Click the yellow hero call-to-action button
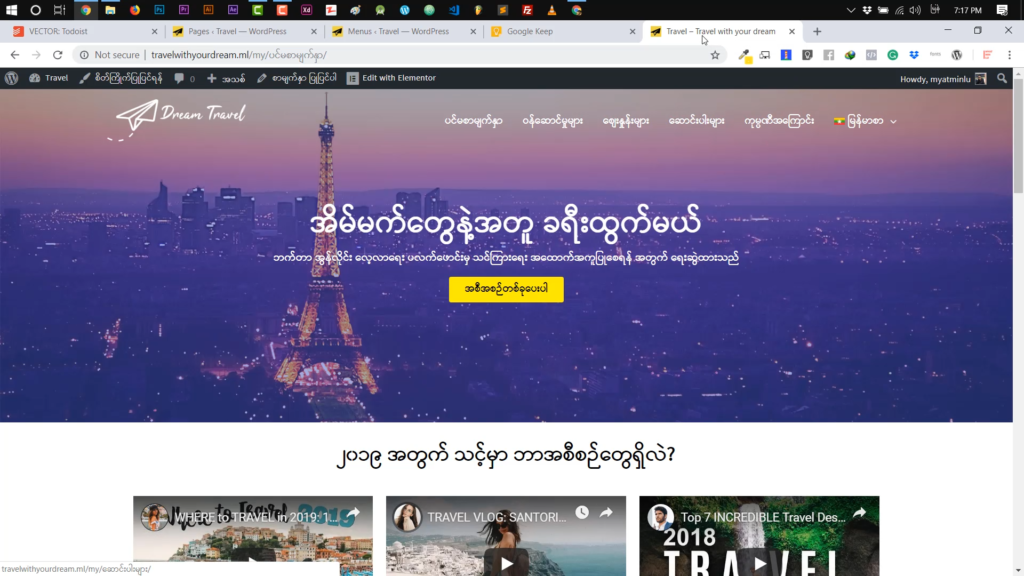 tap(506, 289)
